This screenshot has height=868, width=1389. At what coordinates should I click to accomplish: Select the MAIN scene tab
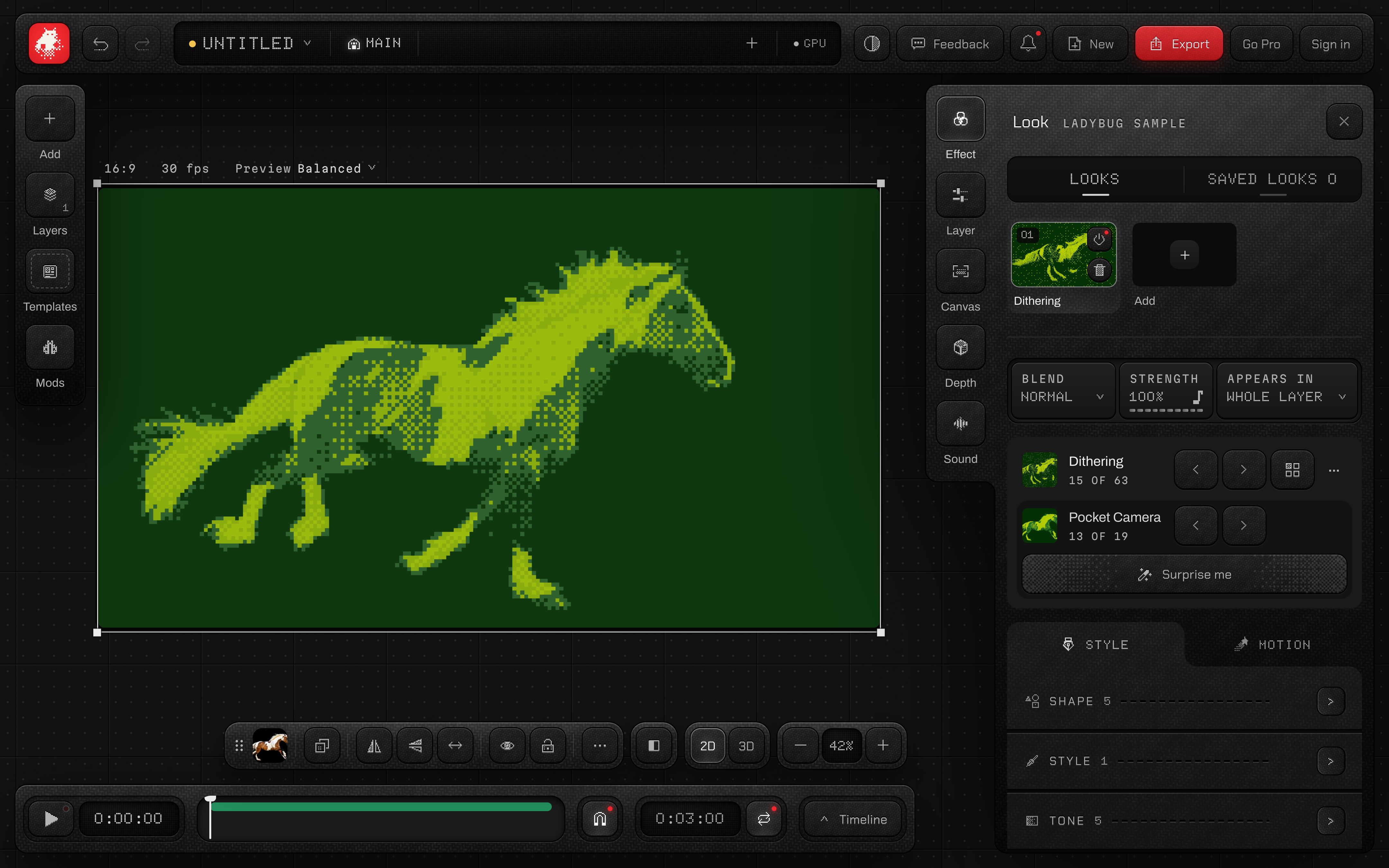[374, 44]
